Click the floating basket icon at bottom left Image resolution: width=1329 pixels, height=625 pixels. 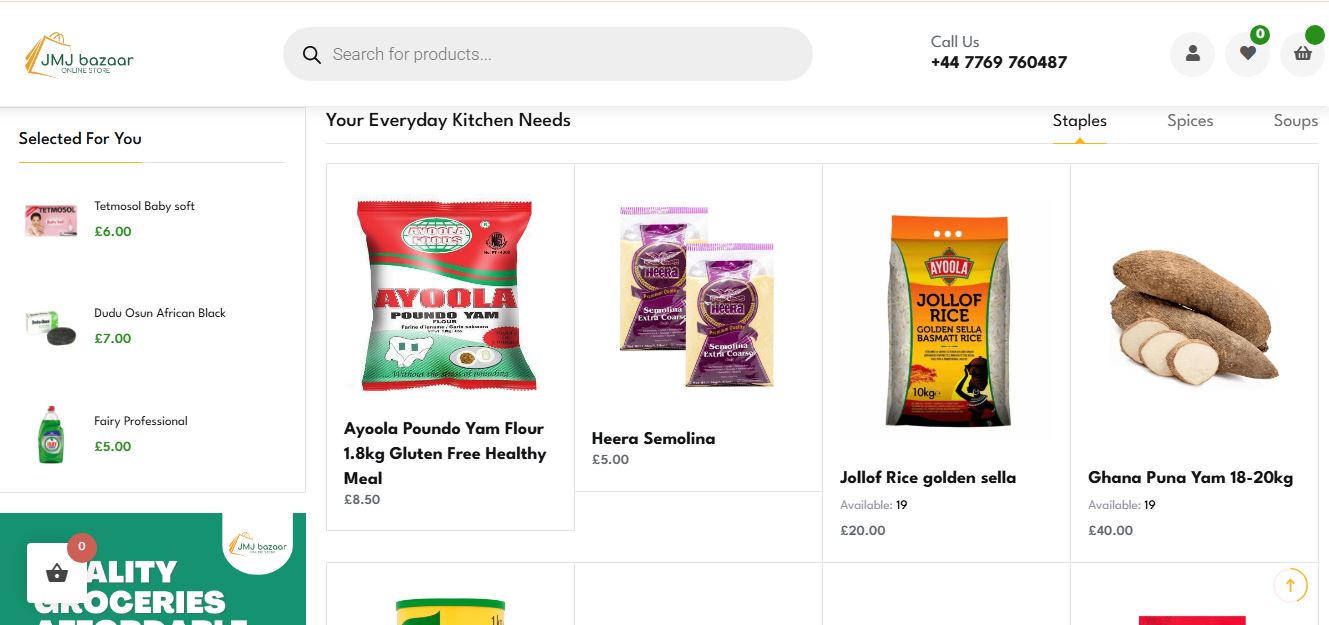(x=57, y=573)
